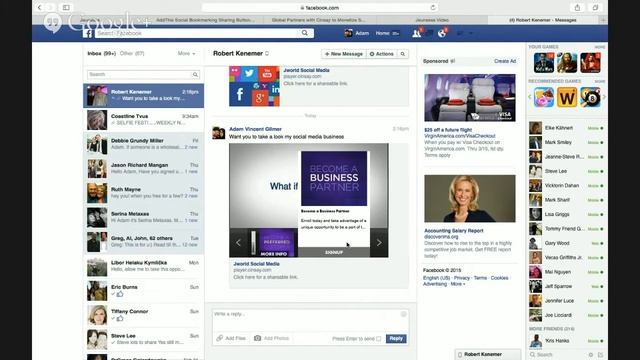The width and height of the screenshot is (640, 360).
Task: Click the browser reload icon
Action: 433,7
